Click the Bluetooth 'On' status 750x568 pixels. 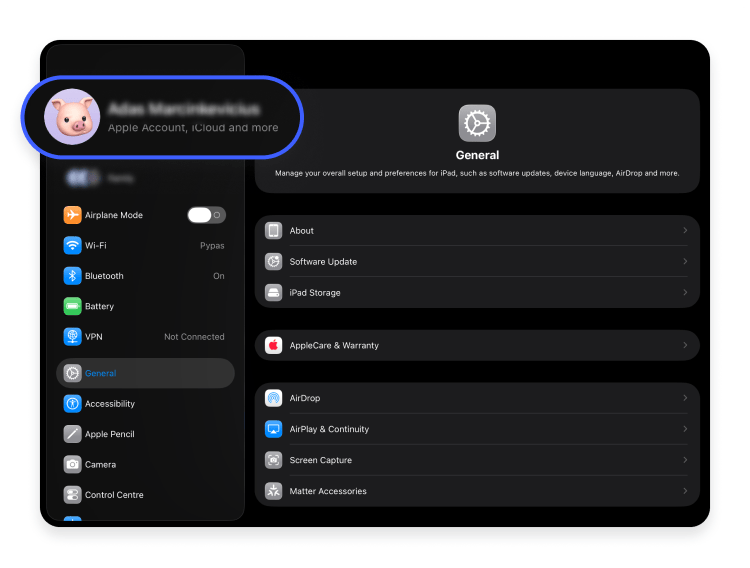219,276
